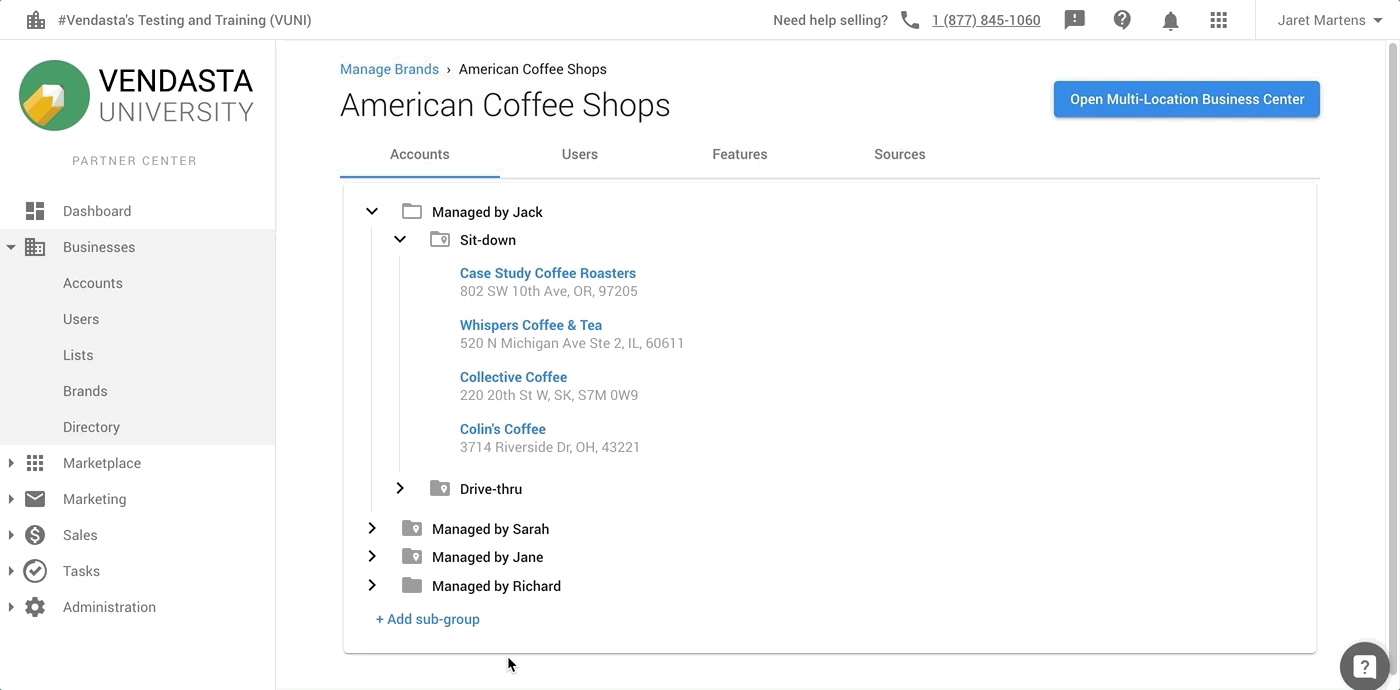Open the feedback message icon

point(1075,20)
